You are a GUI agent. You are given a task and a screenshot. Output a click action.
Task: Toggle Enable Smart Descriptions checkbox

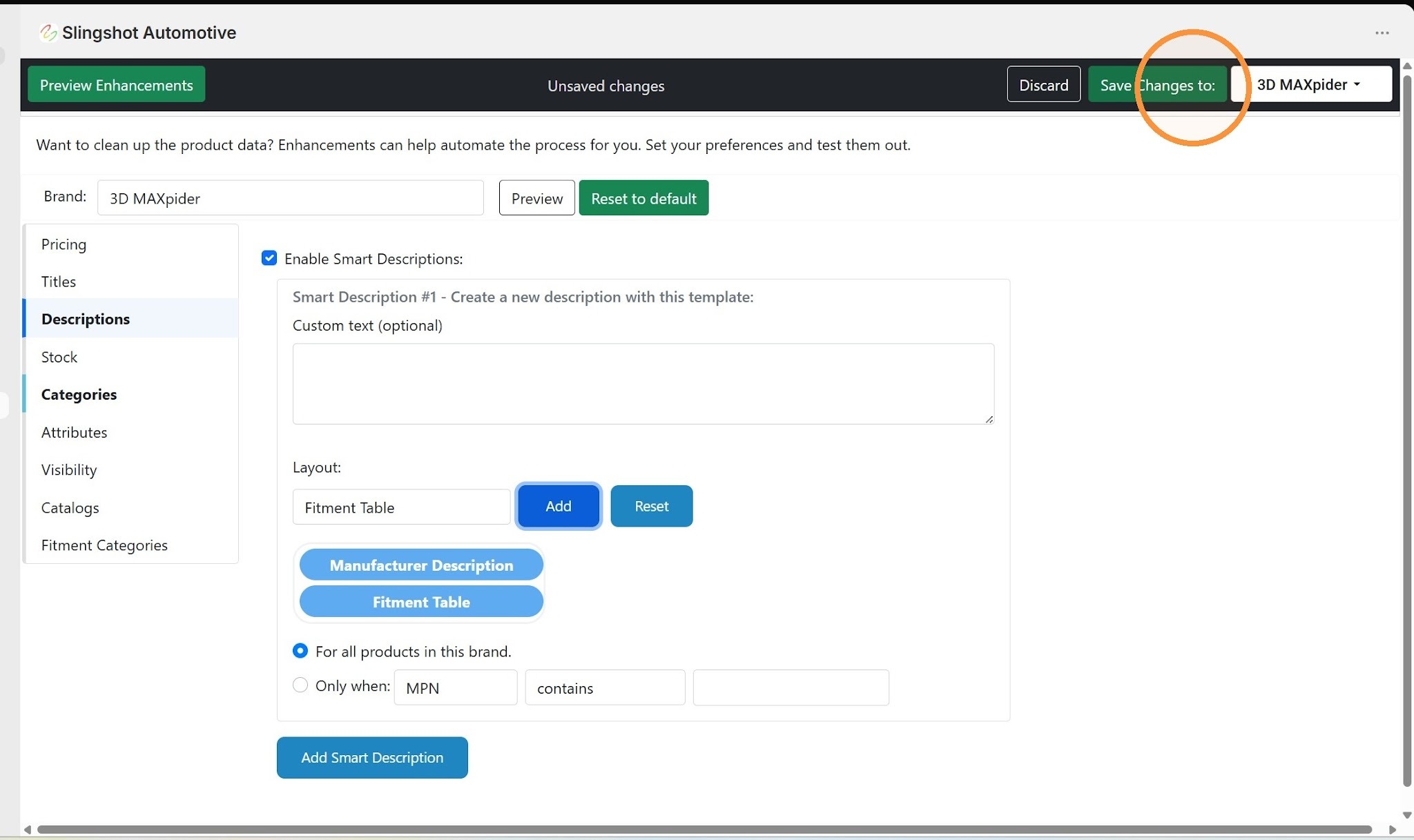[269, 258]
